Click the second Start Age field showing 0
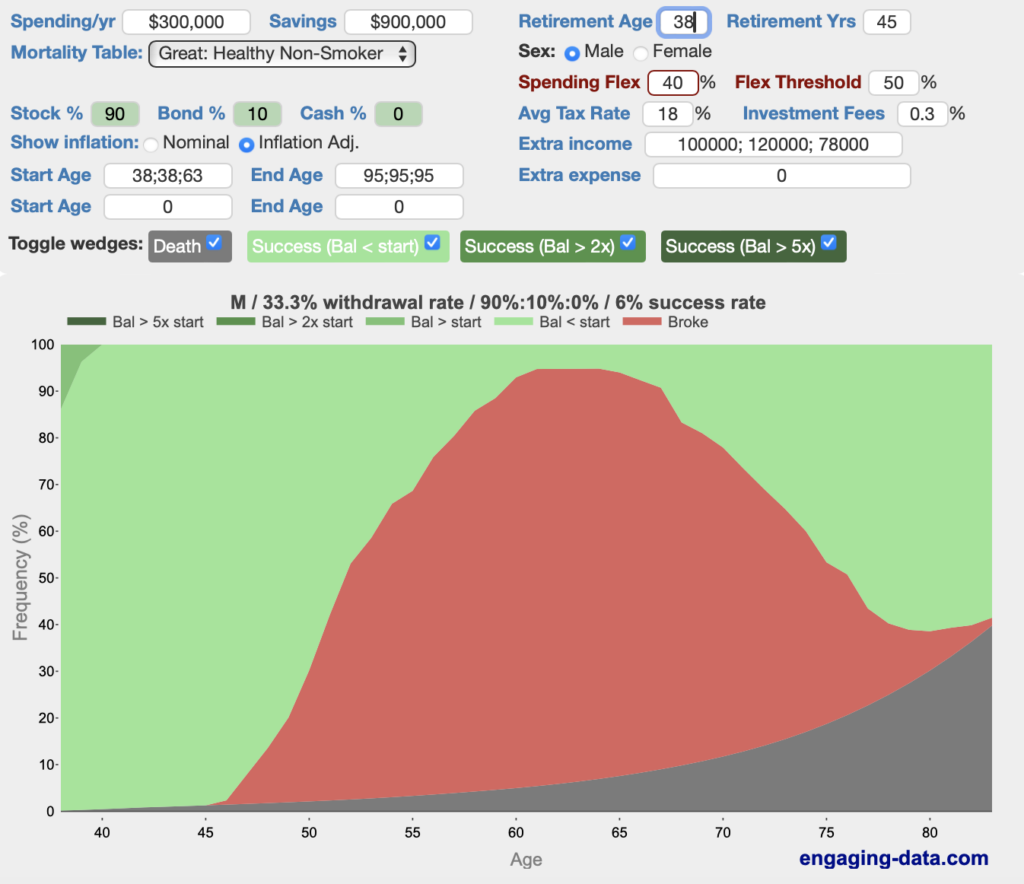The width and height of the screenshot is (1024, 884). 168,207
